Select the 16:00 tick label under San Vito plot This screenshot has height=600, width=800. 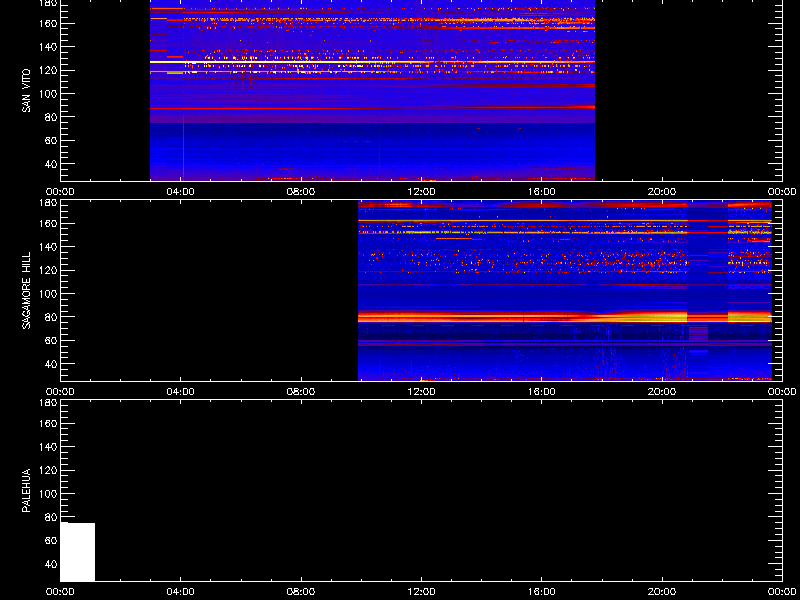pos(542,192)
